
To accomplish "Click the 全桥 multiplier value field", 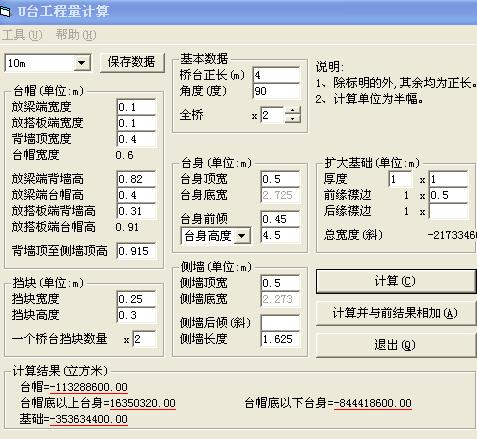I will click(273, 115).
